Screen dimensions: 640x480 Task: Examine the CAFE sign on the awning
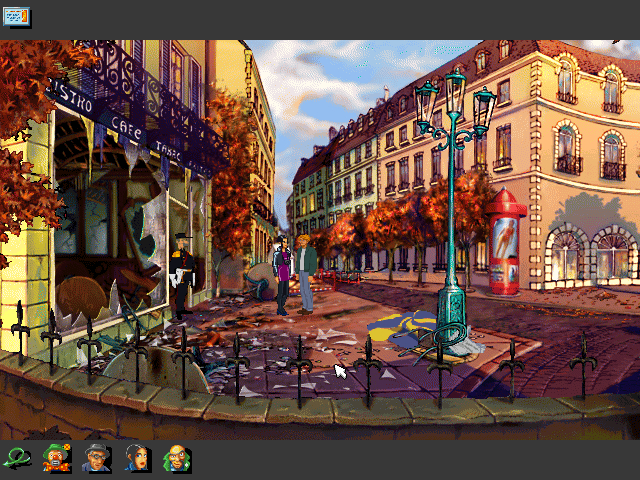click(x=126, y=127)
